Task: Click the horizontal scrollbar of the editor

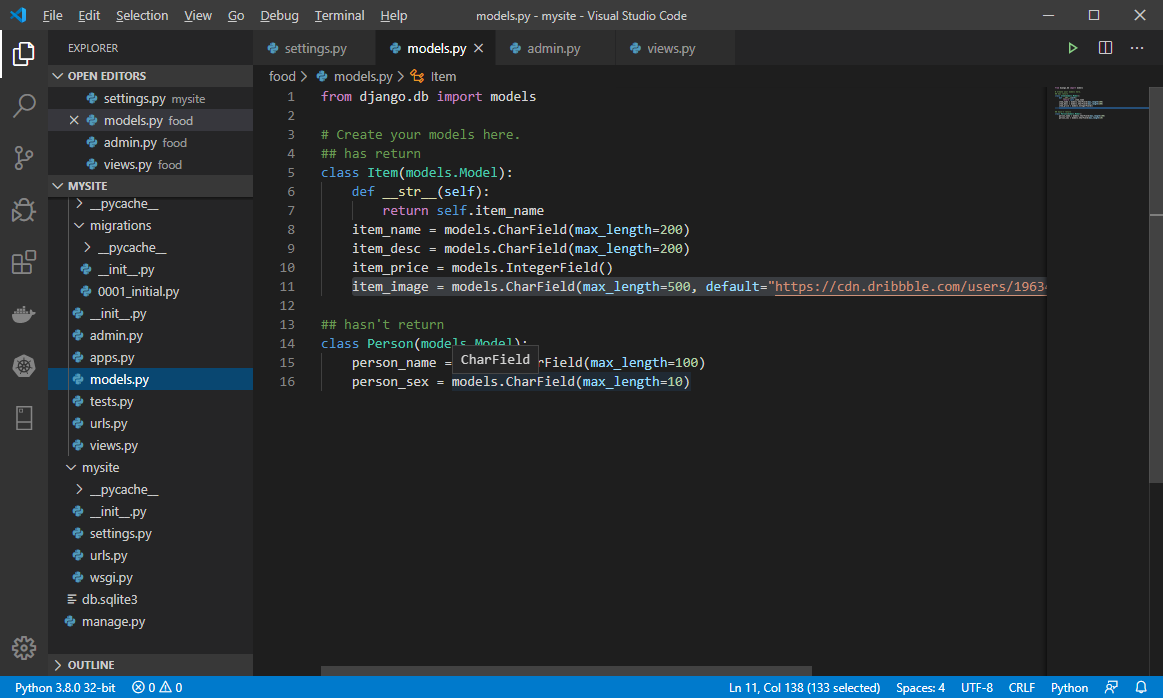Action: (x=566, y=671)
